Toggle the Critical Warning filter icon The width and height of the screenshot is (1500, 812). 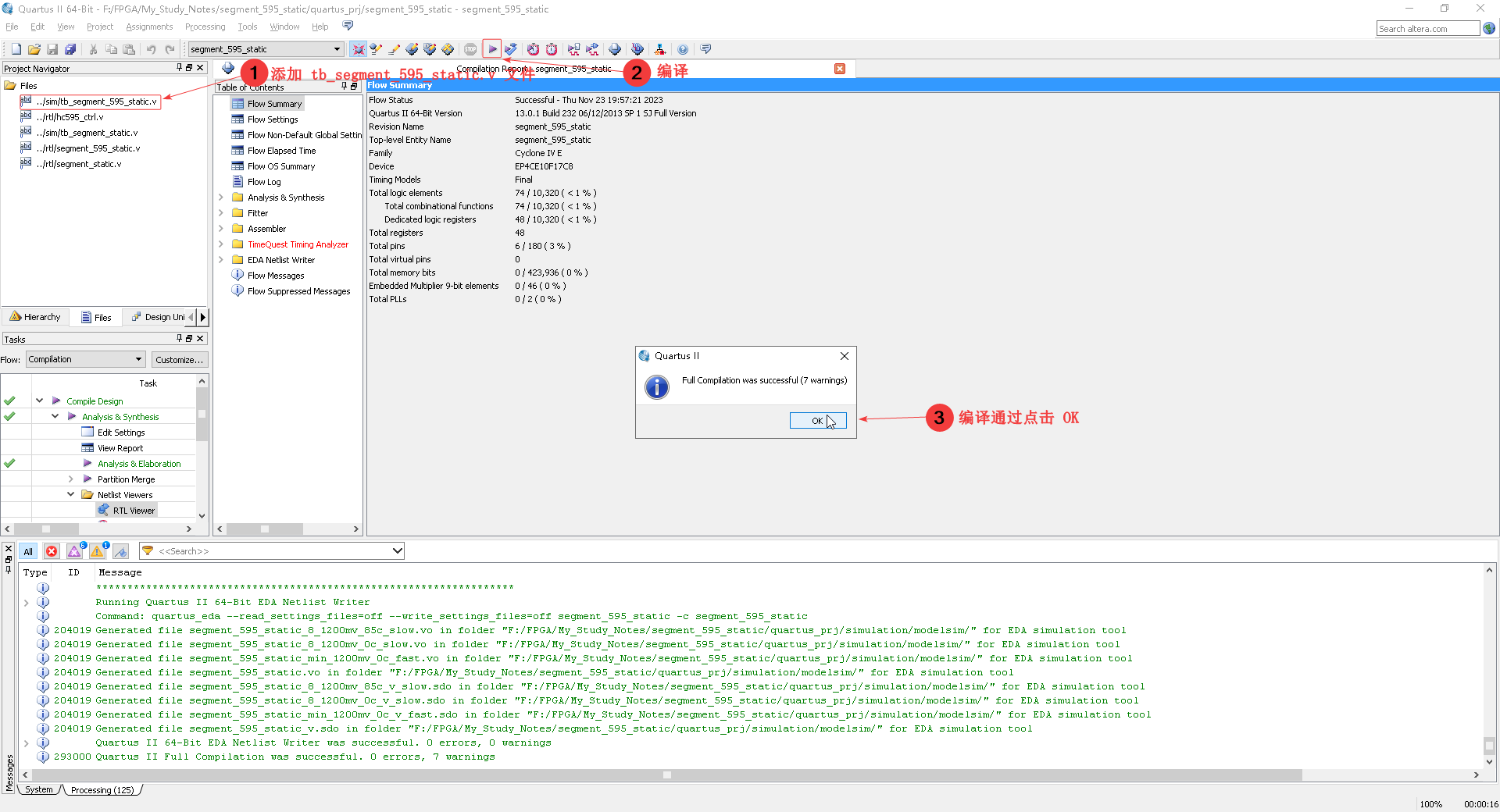(x=75, y=551)
